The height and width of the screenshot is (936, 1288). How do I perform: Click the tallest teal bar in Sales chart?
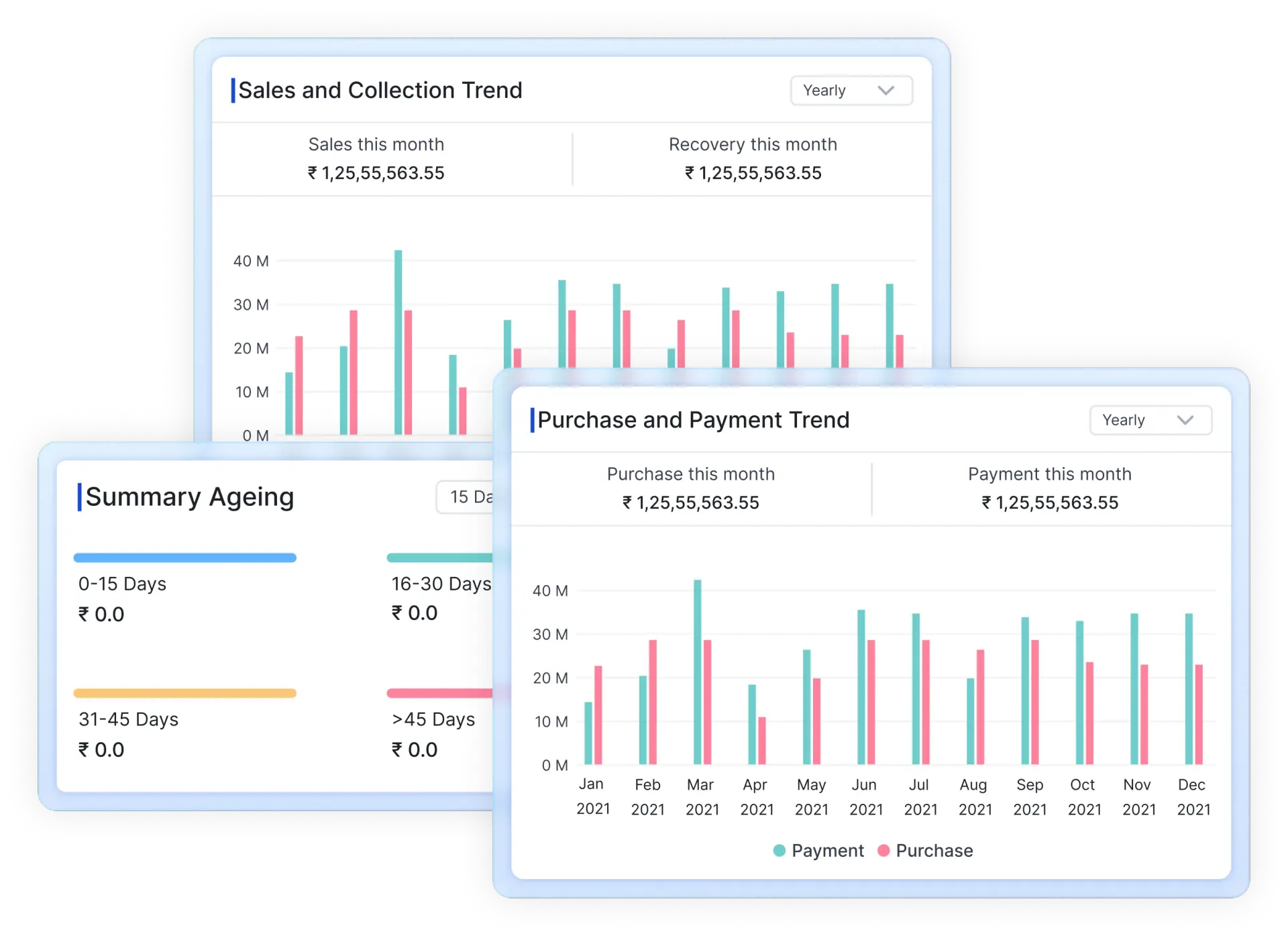(398, 343)
